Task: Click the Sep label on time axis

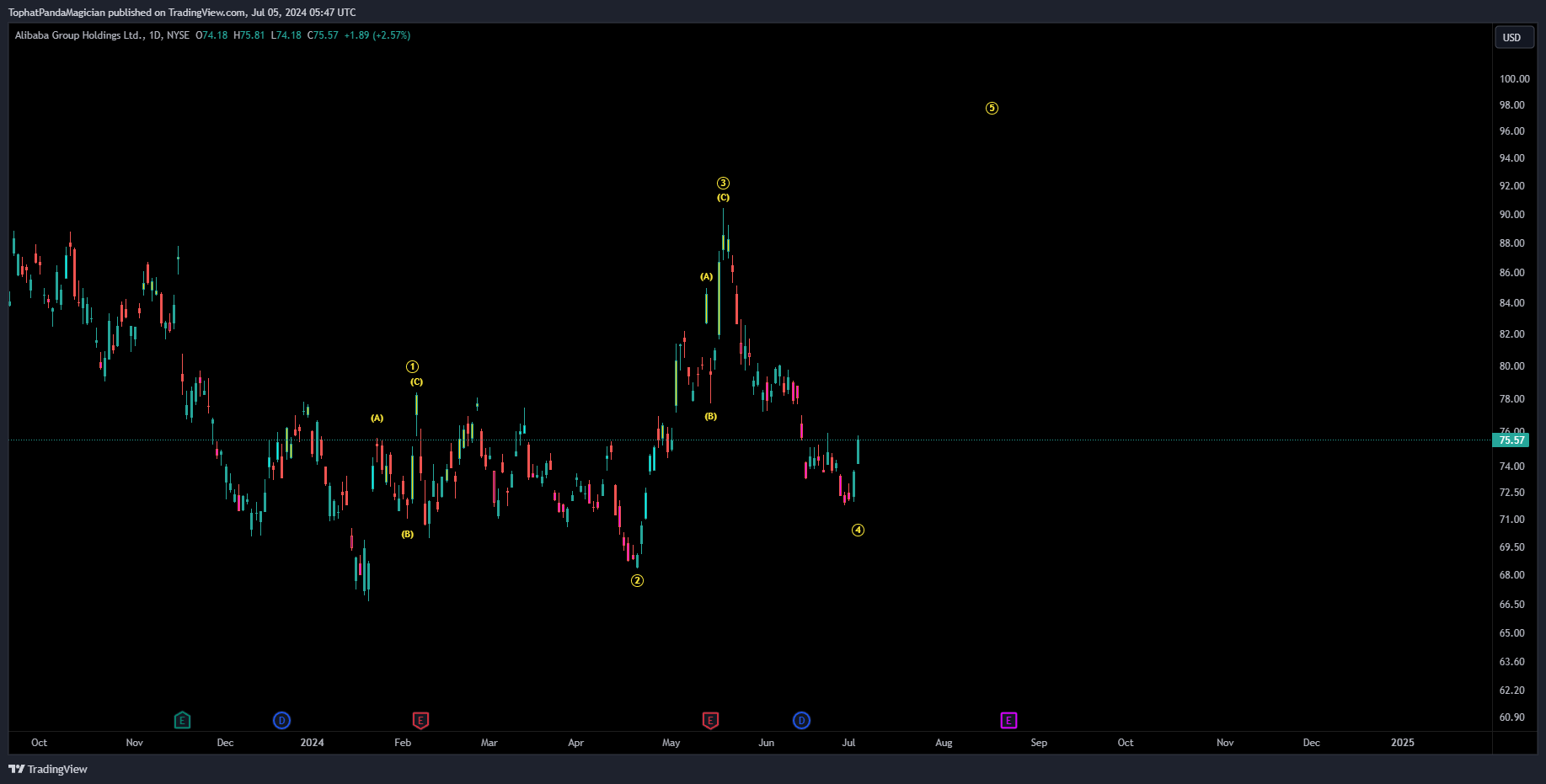Action: [x=1039, y=742]
